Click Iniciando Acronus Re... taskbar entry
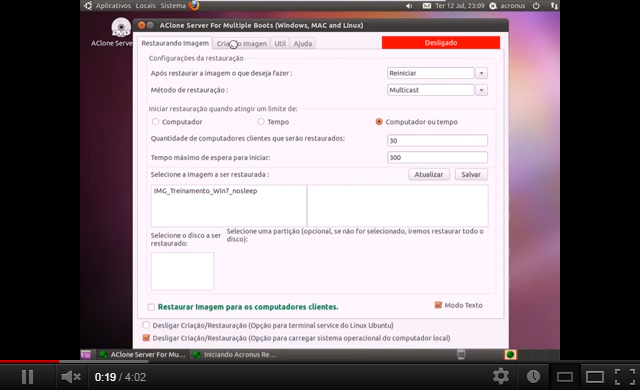Viewport: 640px width, 390px height. 236,355
